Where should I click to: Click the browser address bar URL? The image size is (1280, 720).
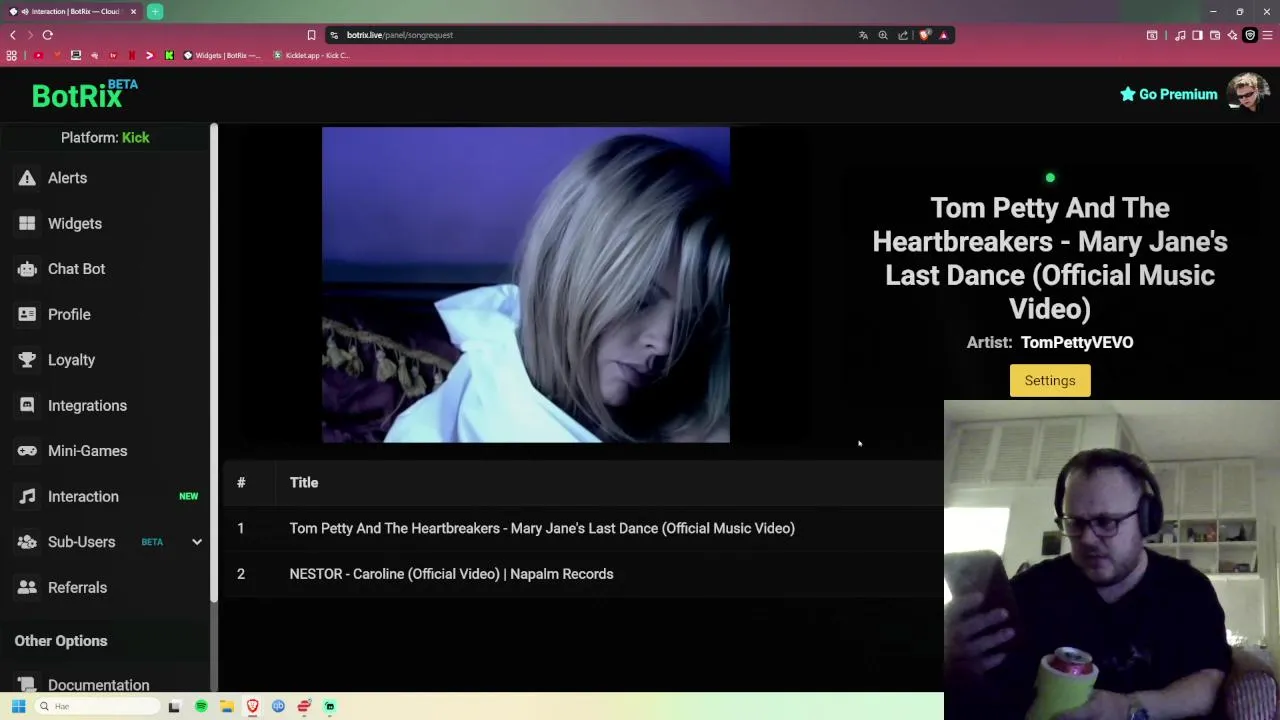click(400, 35)
